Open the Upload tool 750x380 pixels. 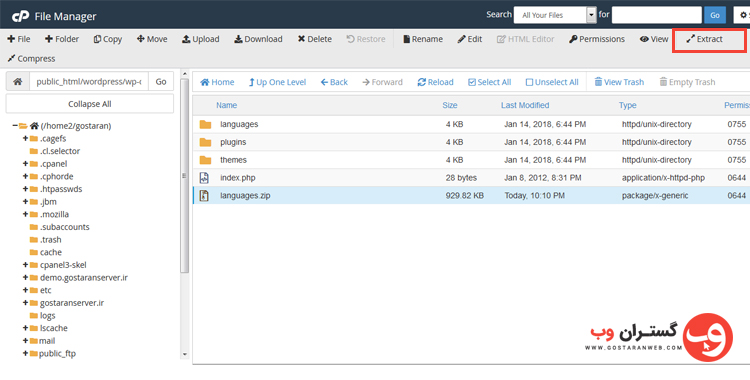pos(200,39)
